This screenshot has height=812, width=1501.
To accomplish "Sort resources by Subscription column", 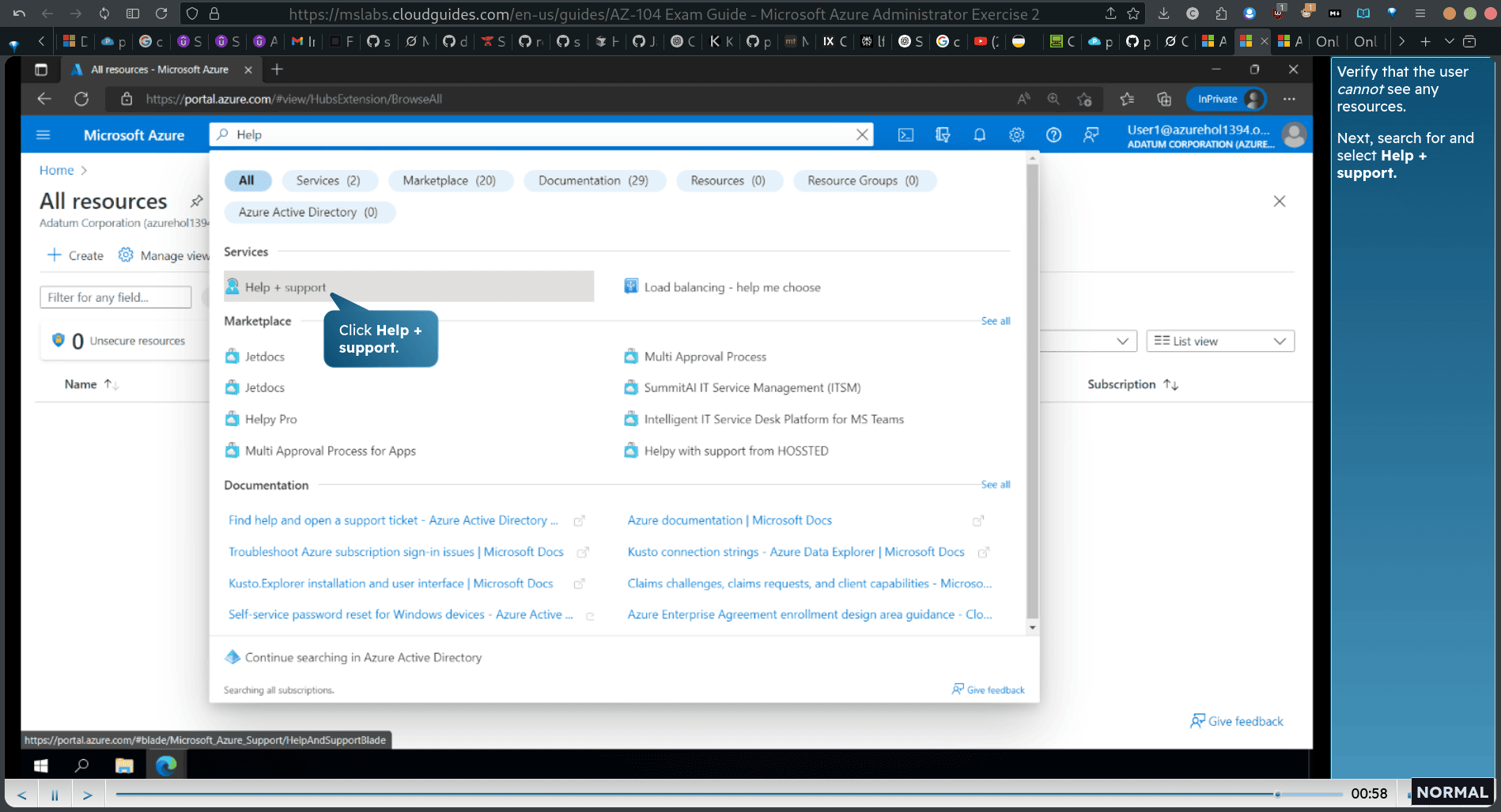I will point(1132,384).
